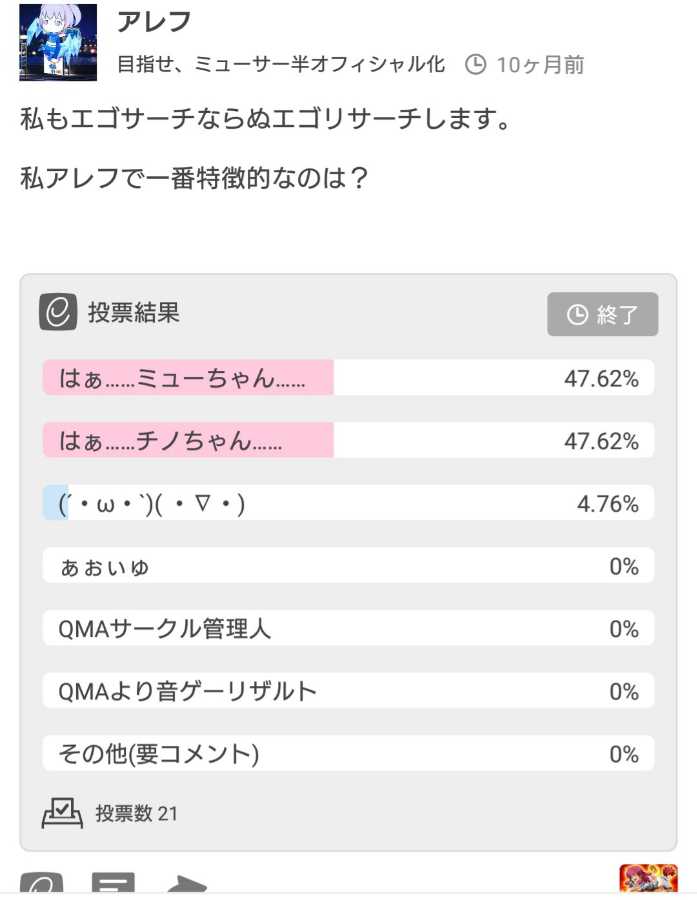Tap the username アレフ

click(x=154, y=22)
